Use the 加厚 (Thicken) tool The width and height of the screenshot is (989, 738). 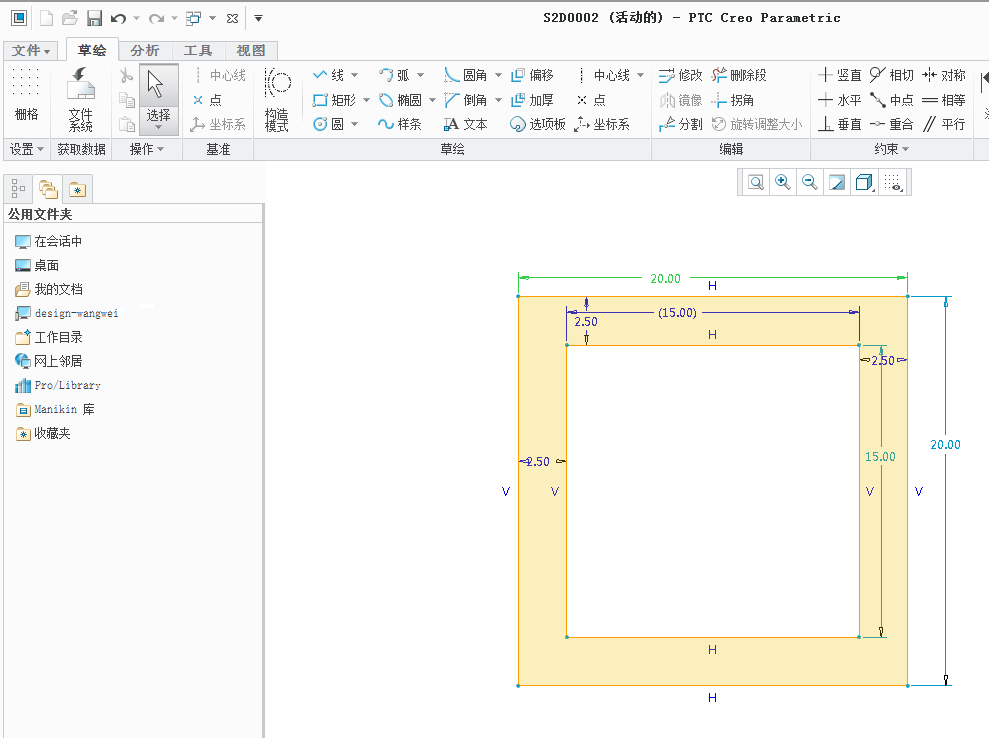tap(532, 100)
